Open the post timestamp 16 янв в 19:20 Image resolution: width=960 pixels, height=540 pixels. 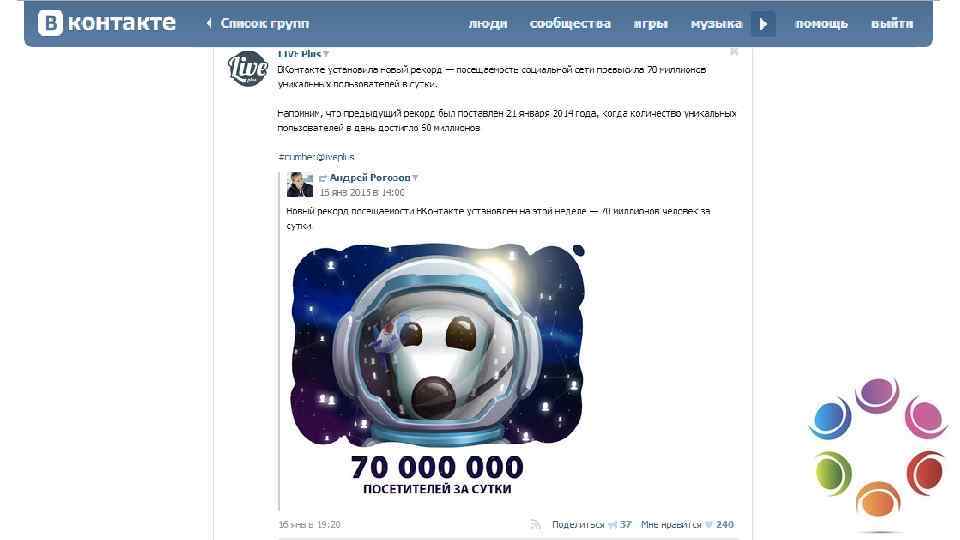click(x=309, y=525)
